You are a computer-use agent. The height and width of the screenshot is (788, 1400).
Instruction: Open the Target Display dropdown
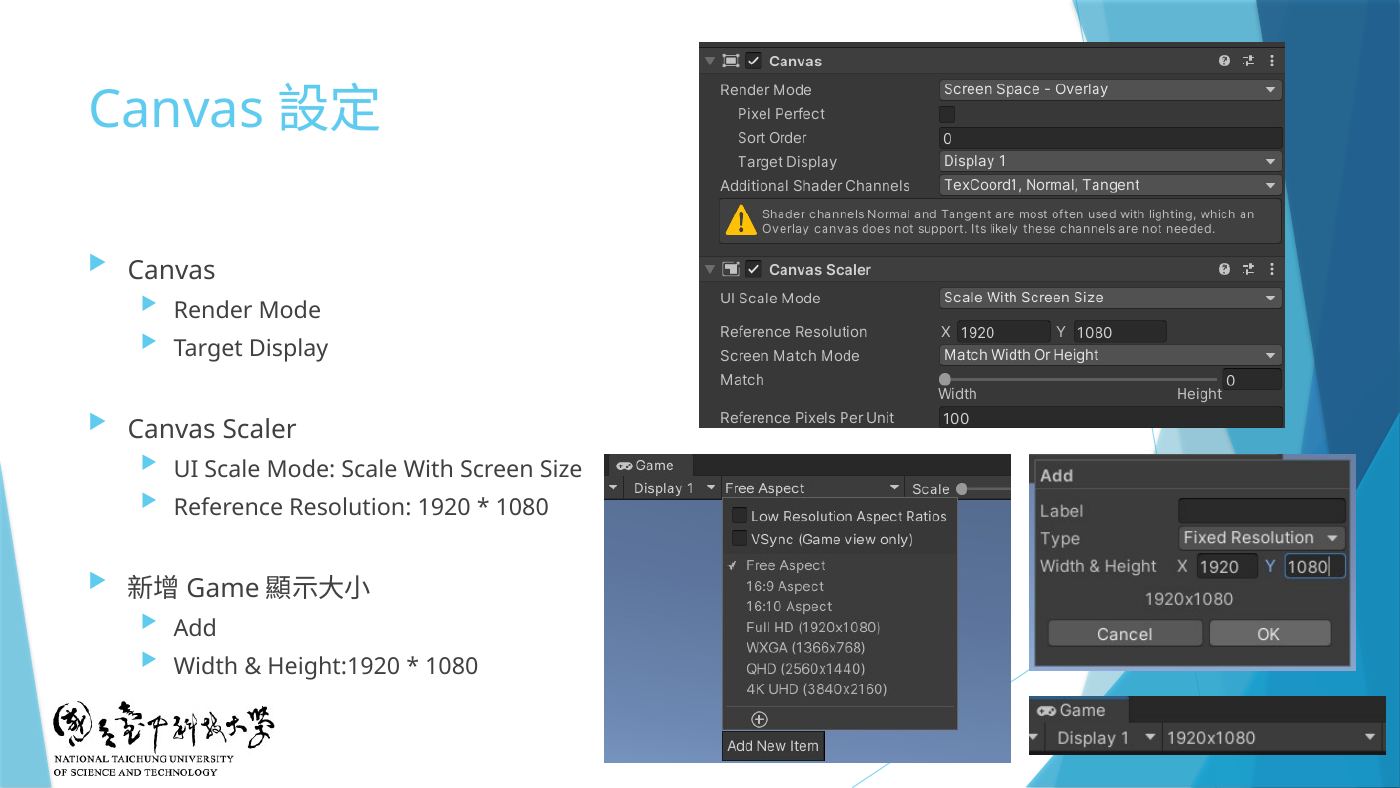[1110, 161]
